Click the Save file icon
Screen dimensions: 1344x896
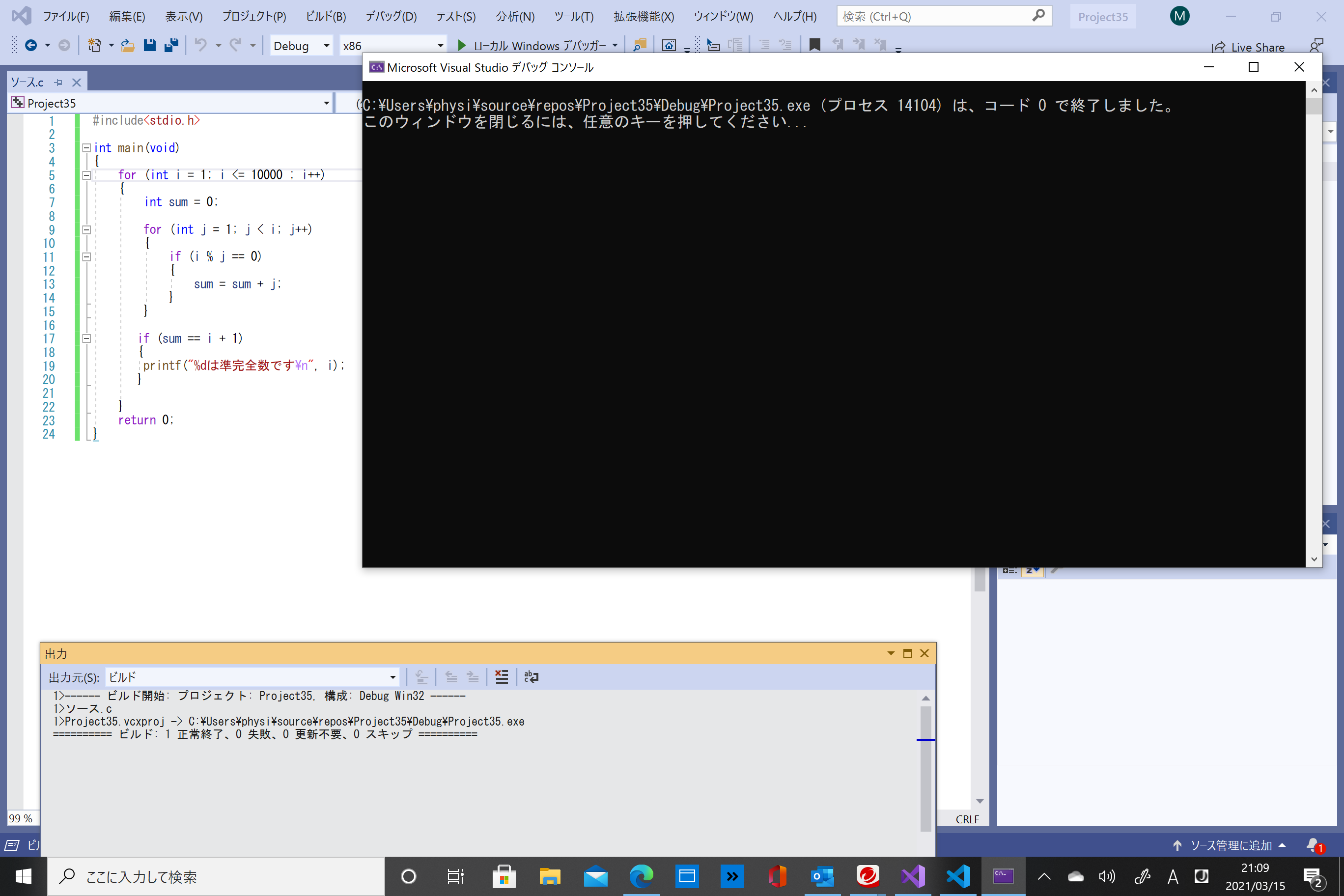click(150, 45)
